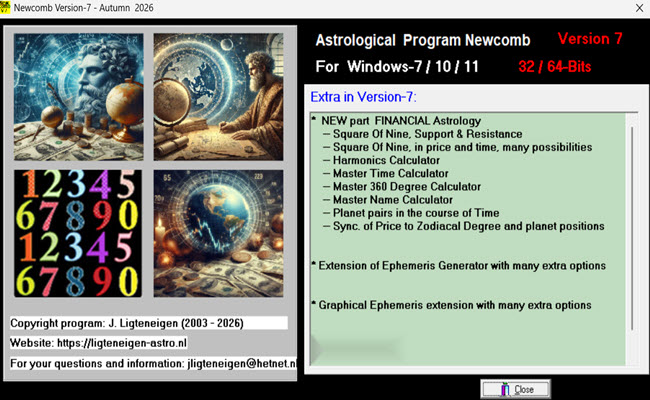Screen dimensions: 650x400
Task: Click the 'Master Time Calculator' line
Action: tap(390, 173)
